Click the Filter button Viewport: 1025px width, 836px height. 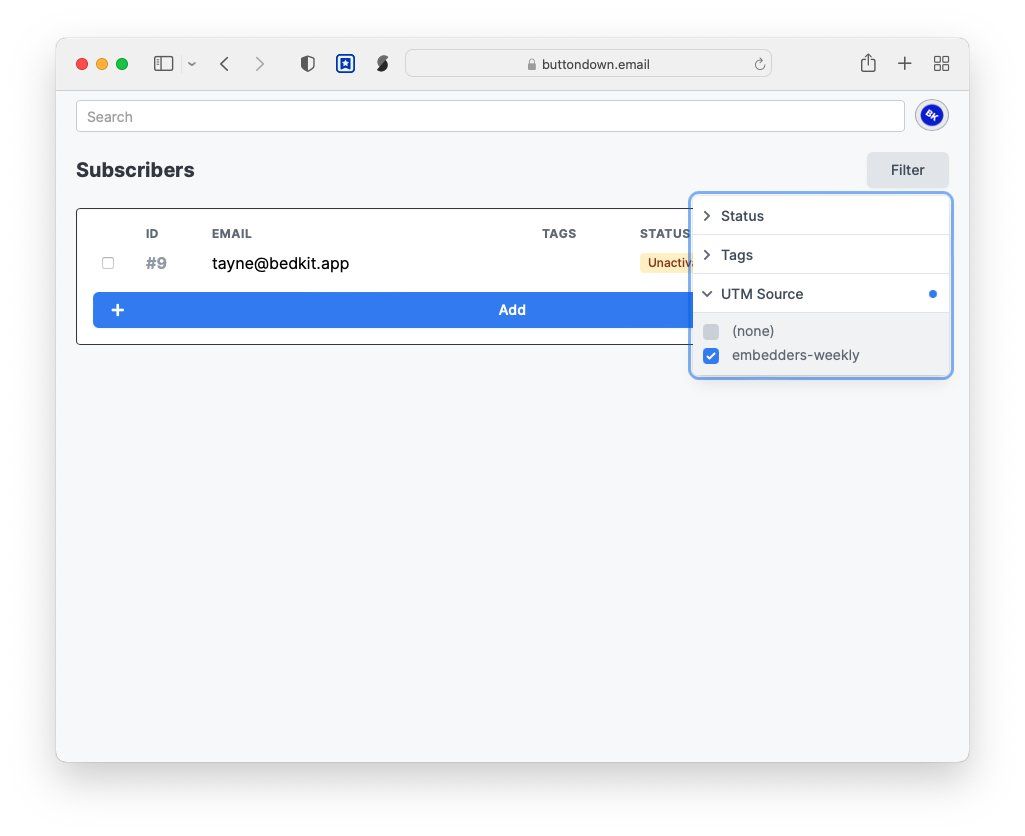[x=907, y=170]
